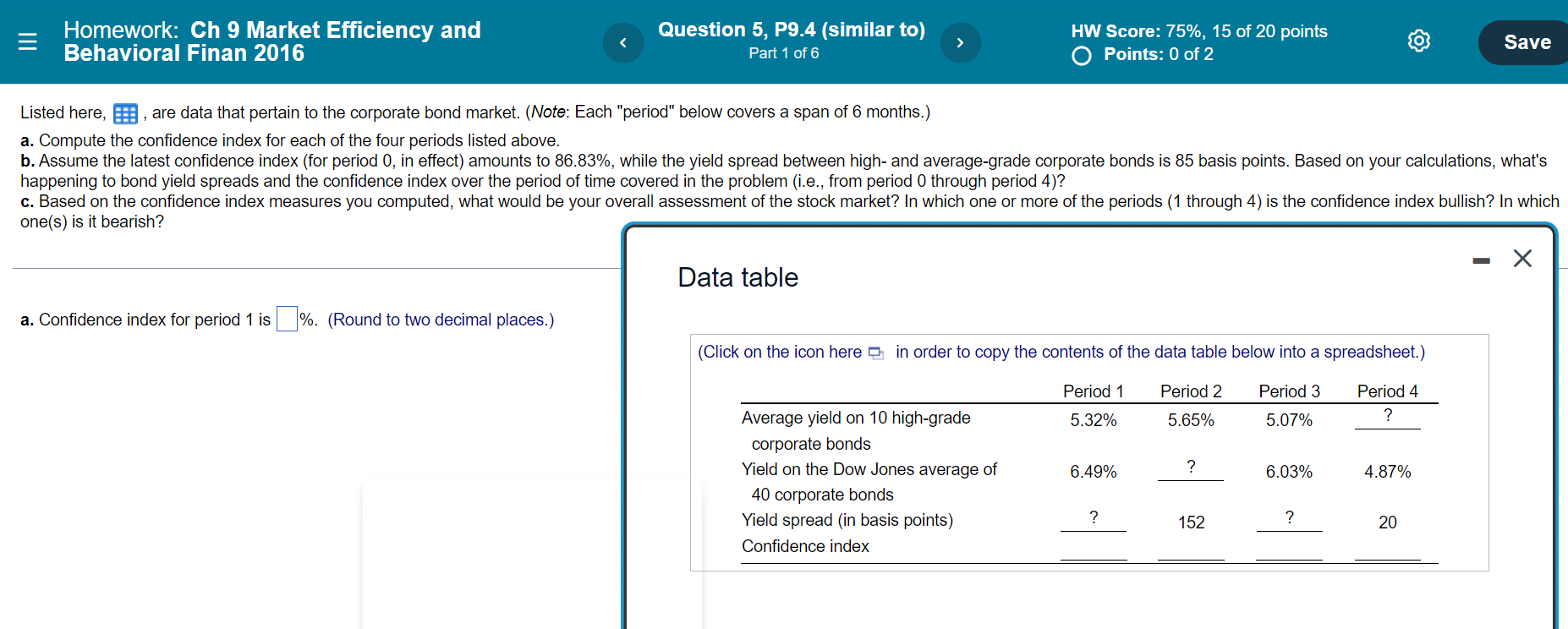Screen dimensions: 1568x629
Task: Click the data table icon beside "Listed here"
Action: pos(125,112)
